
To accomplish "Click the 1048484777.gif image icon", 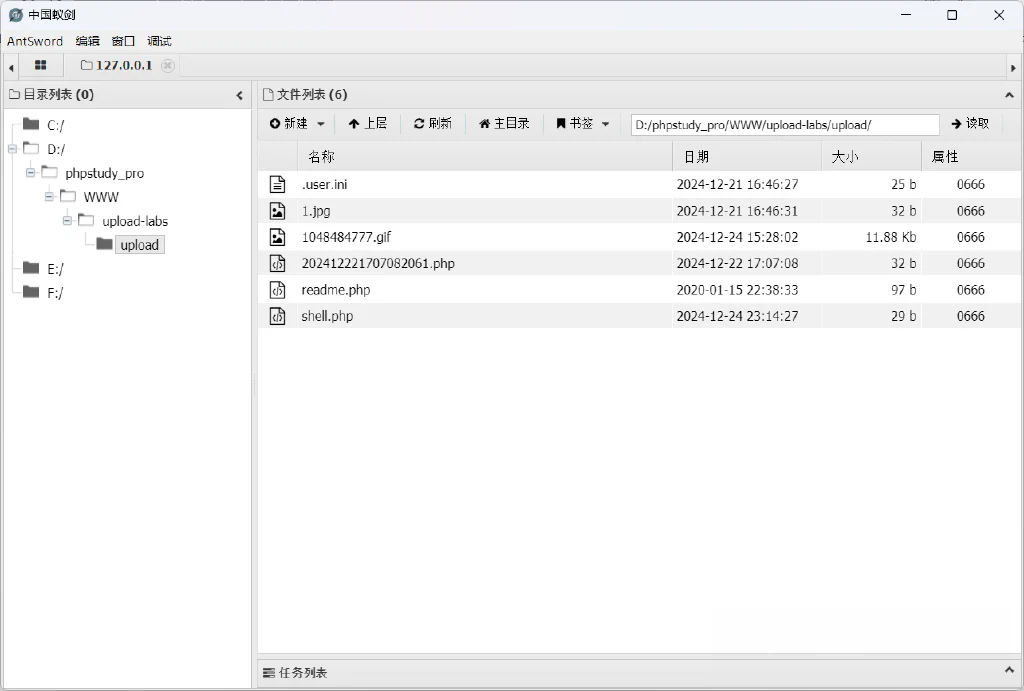I will pos(278,237).
